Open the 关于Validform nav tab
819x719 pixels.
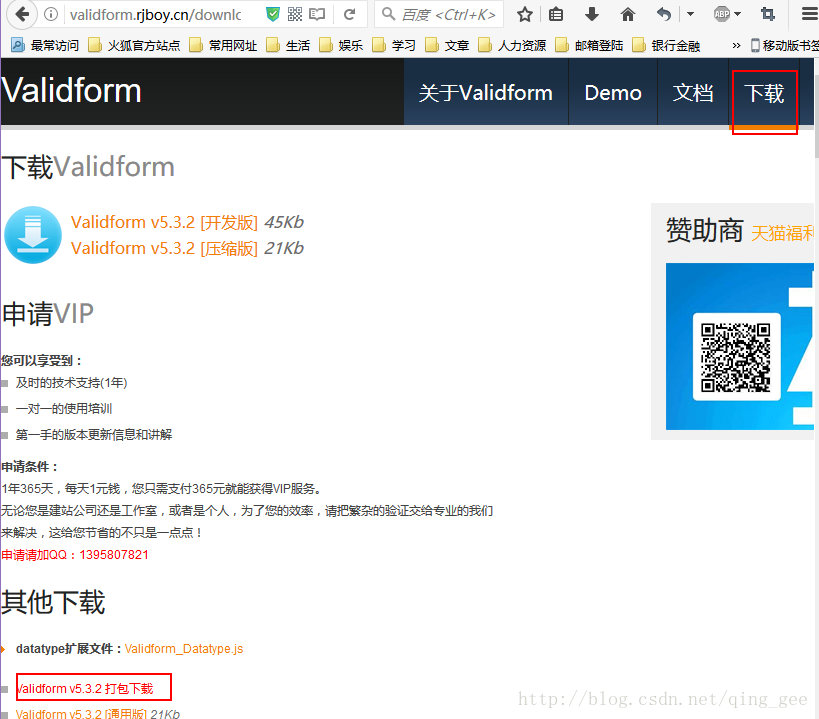coord(486,92)
